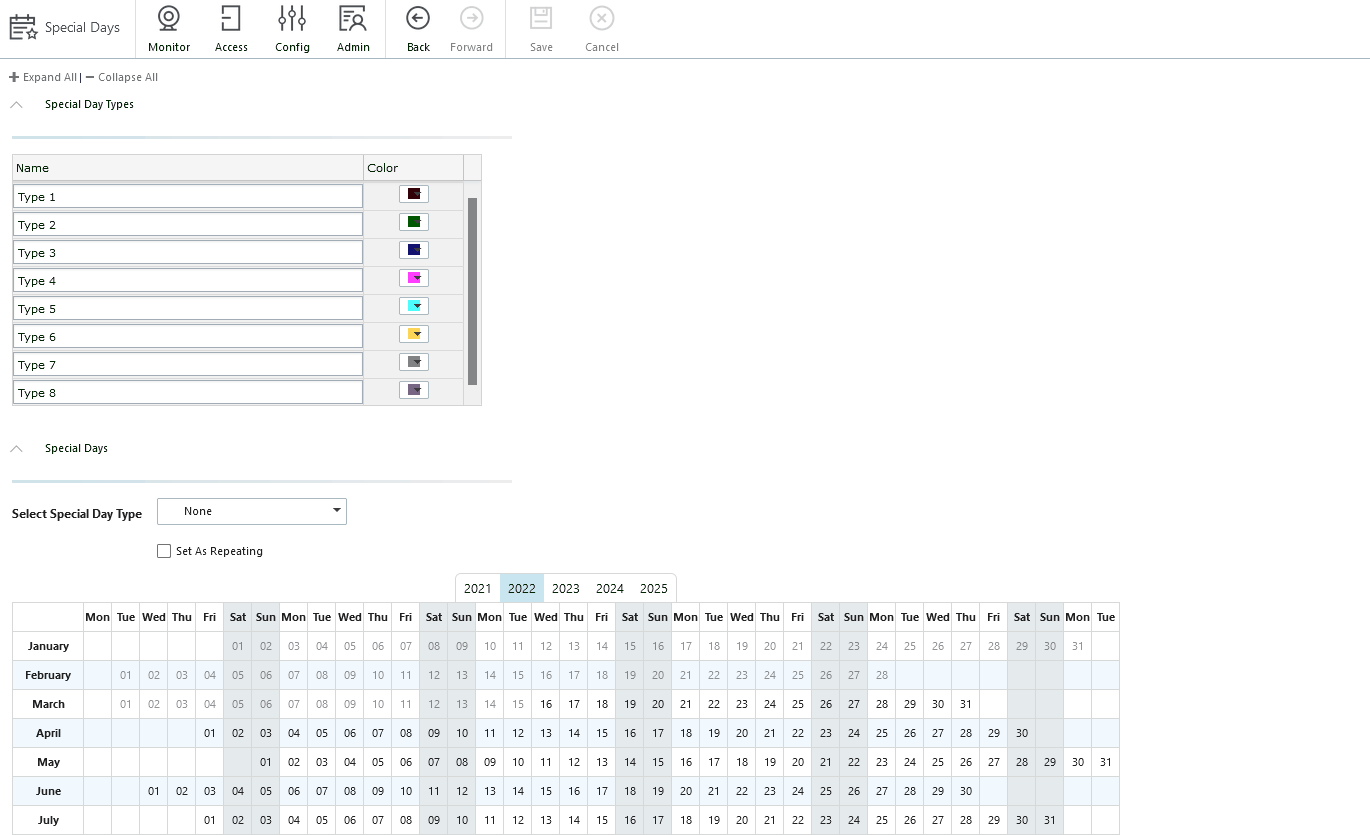
Task: Collapse All sections
Action: [x=122, y=77]
